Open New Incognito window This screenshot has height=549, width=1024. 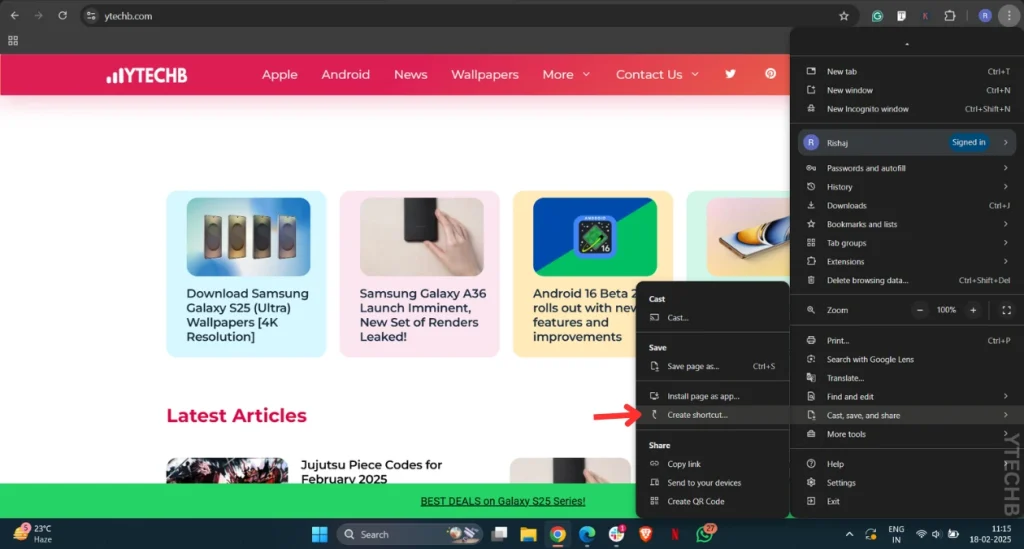[906, 109]
